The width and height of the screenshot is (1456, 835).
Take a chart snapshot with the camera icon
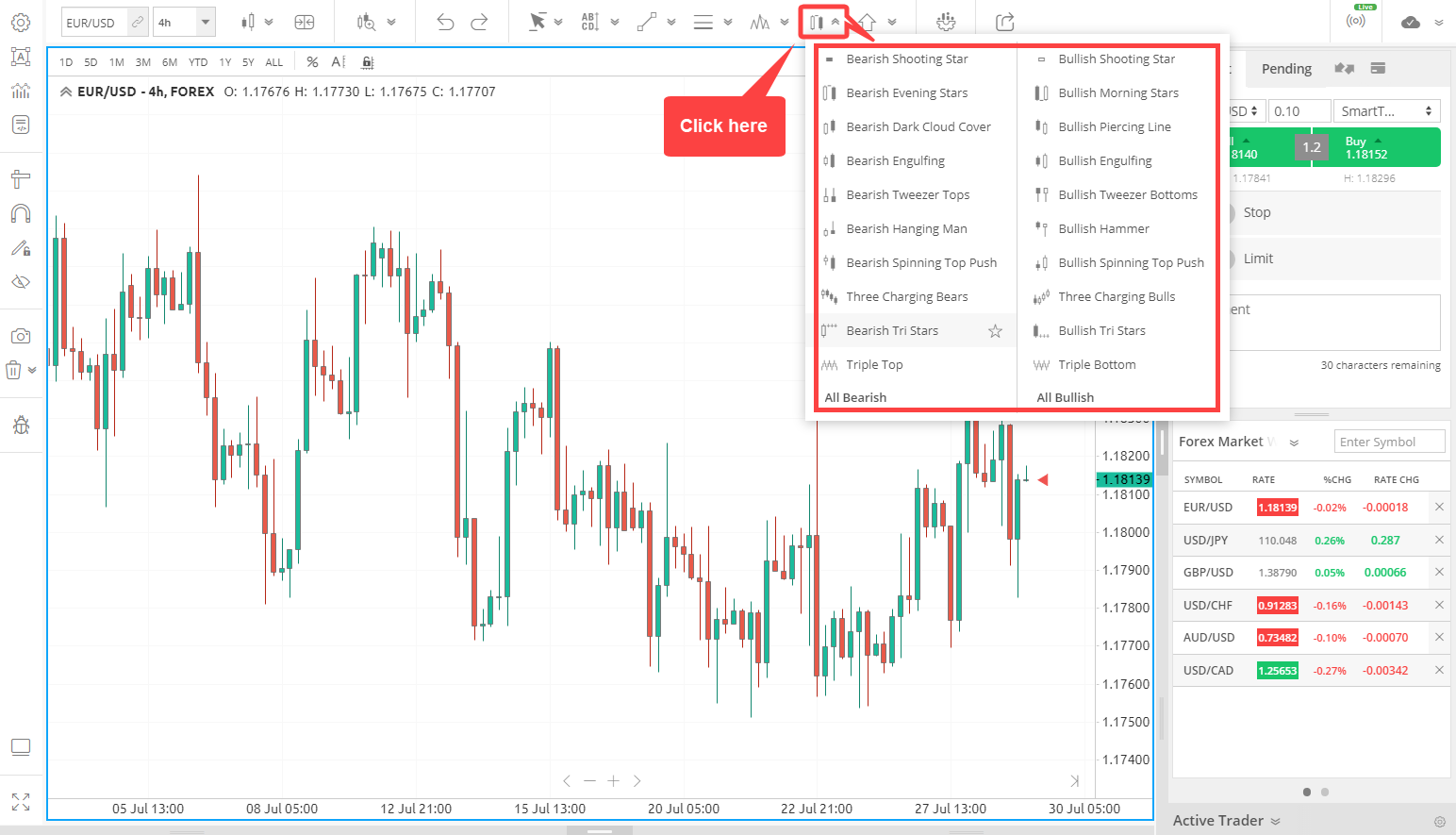click(x=21, y=335)
